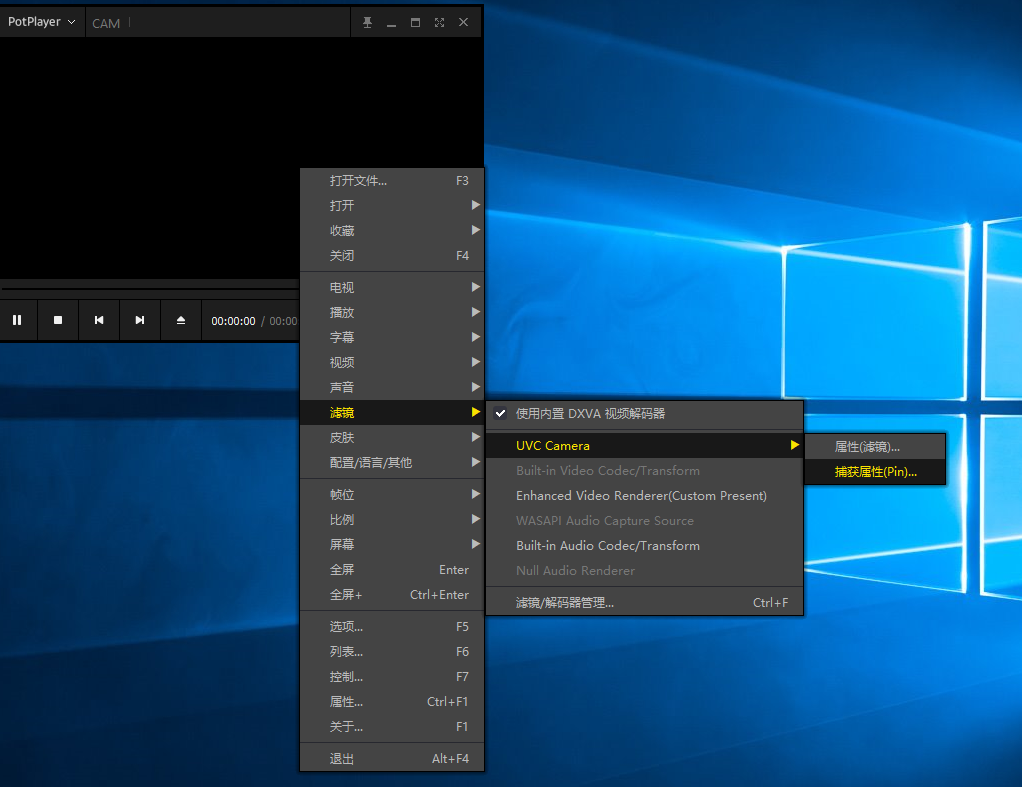Open 滤镜/解码器管理... dialog

tap(564, 603)
